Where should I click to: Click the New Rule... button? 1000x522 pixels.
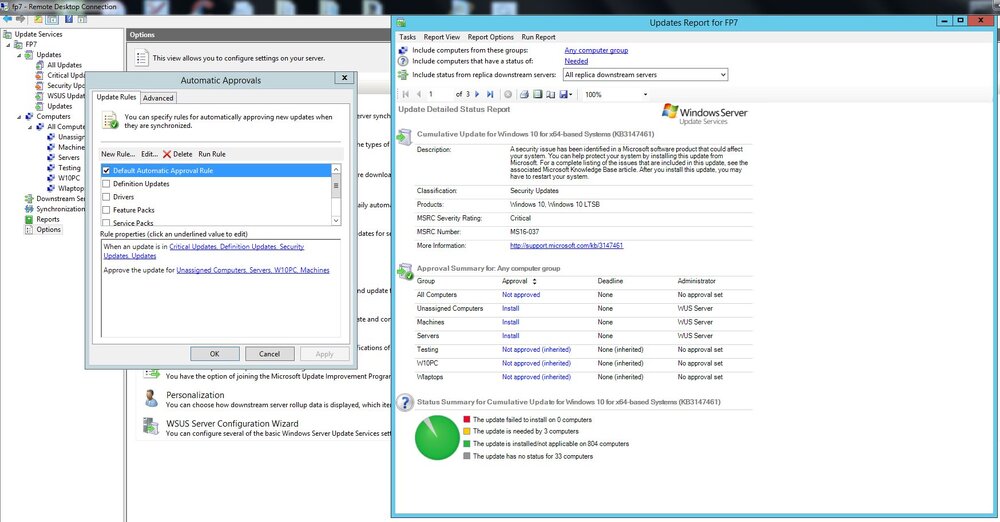click(118, 154)
